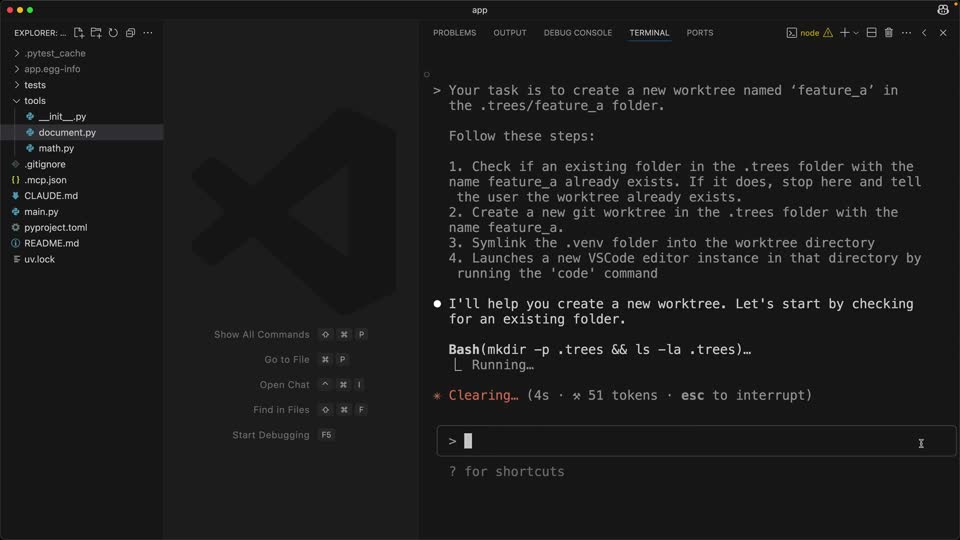Click the node terminal shell icon

point(792,33)
